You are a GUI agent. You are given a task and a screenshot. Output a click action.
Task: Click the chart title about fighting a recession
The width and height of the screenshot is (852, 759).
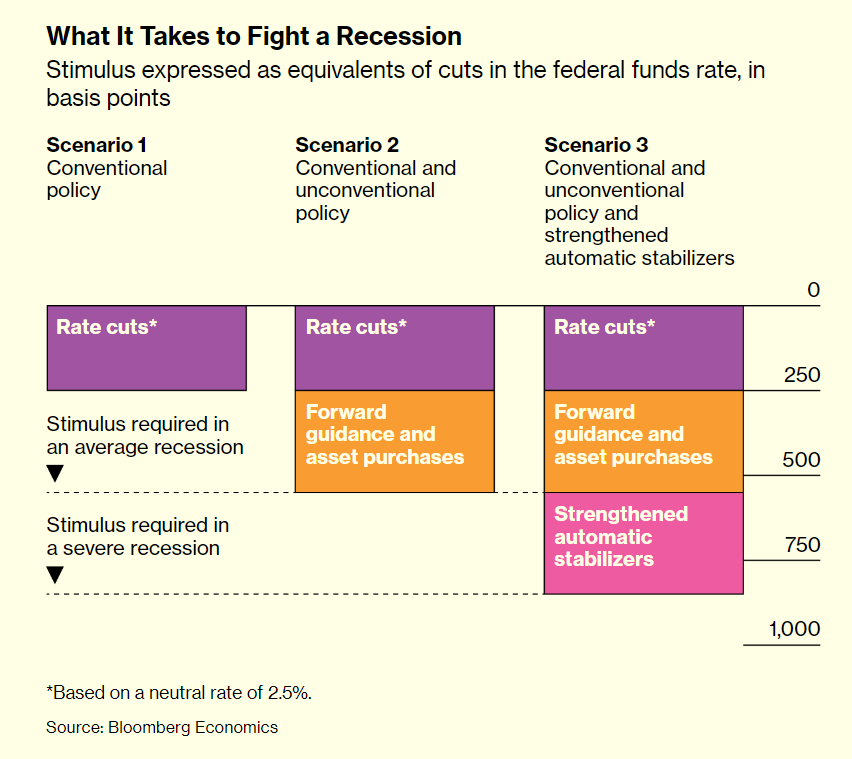[254, 37]
